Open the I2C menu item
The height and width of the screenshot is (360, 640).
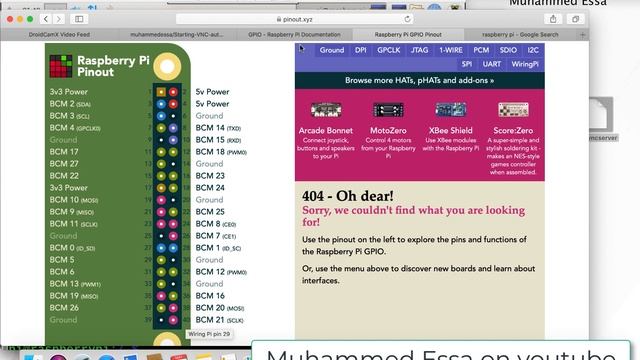coord(533,50)
